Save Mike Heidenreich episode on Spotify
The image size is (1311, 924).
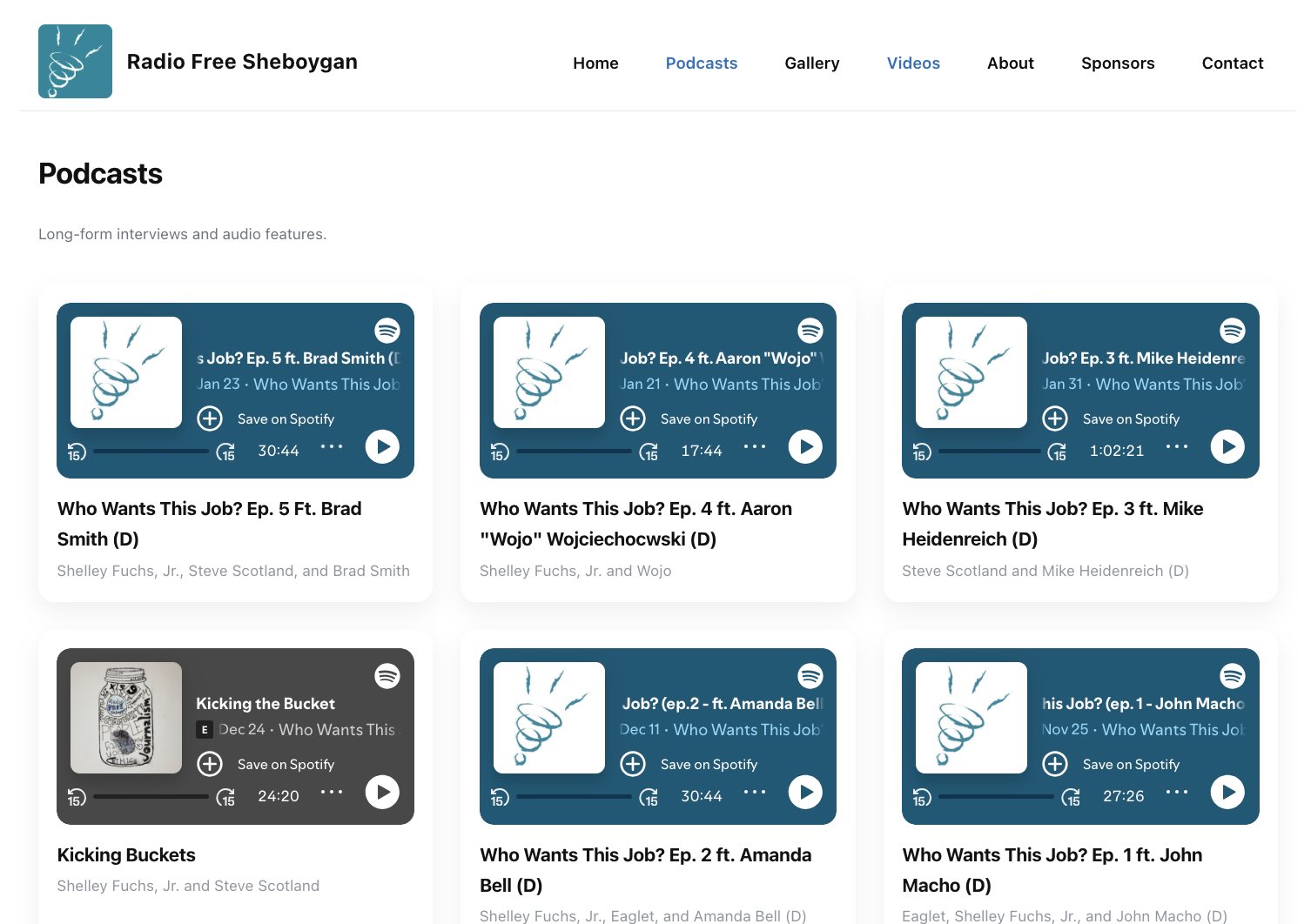point(1130,418)
